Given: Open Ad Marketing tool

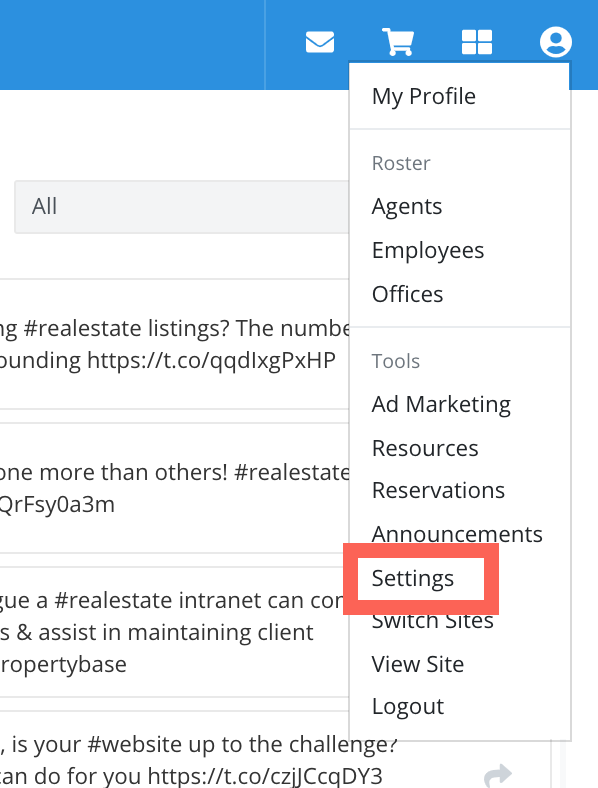Looking at the screenshot, I should pyautogui.click(x=441, y=405).
